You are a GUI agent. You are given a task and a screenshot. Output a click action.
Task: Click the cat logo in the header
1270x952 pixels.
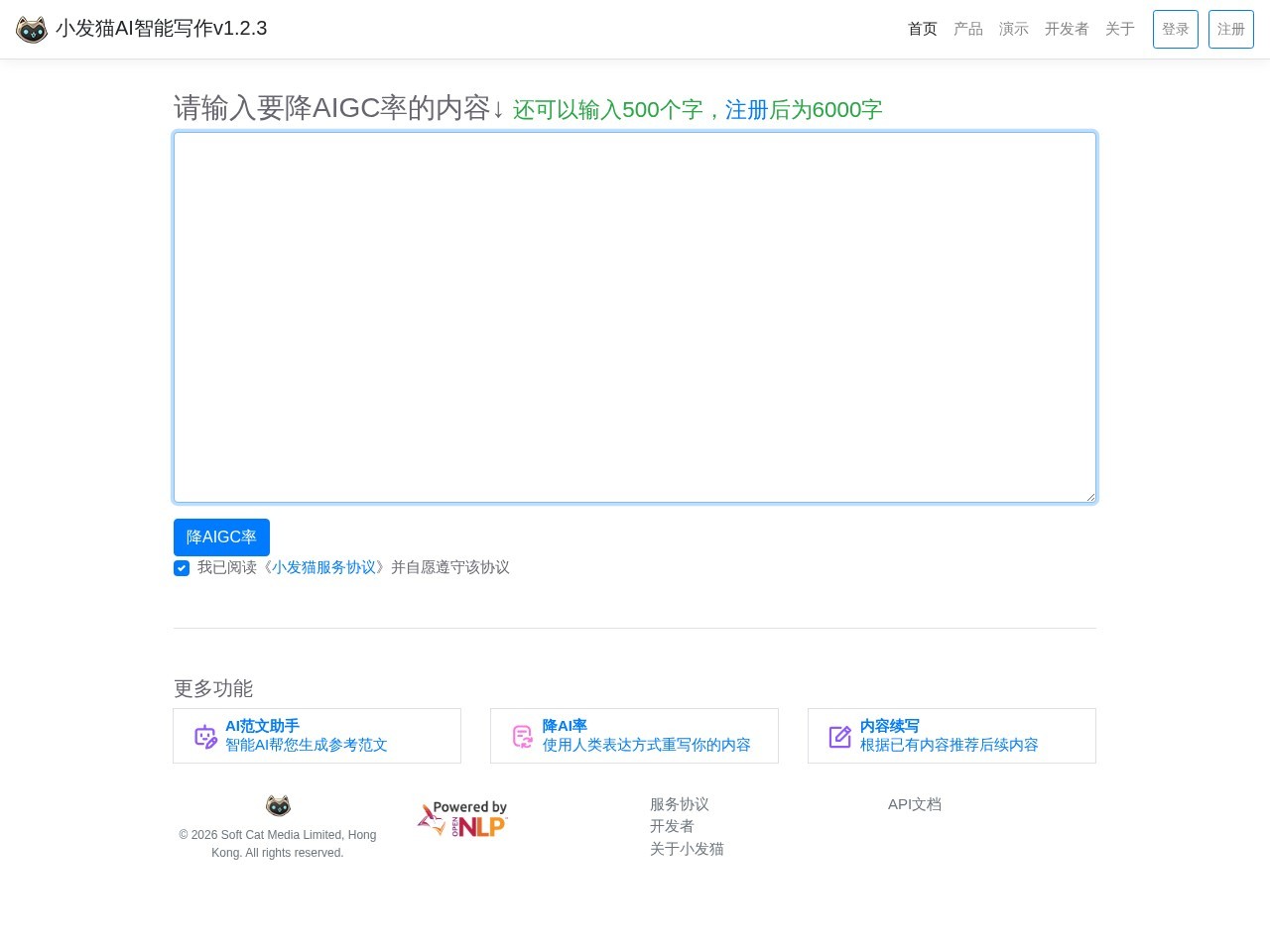point(32,30)
